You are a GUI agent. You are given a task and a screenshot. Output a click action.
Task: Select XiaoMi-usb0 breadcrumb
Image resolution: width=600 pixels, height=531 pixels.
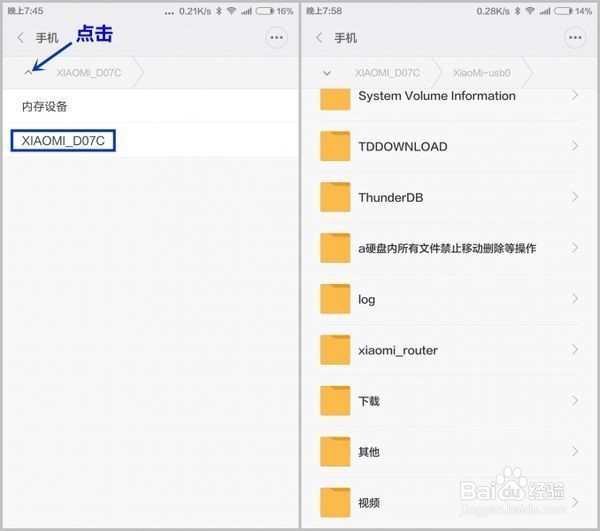point(482,73)
